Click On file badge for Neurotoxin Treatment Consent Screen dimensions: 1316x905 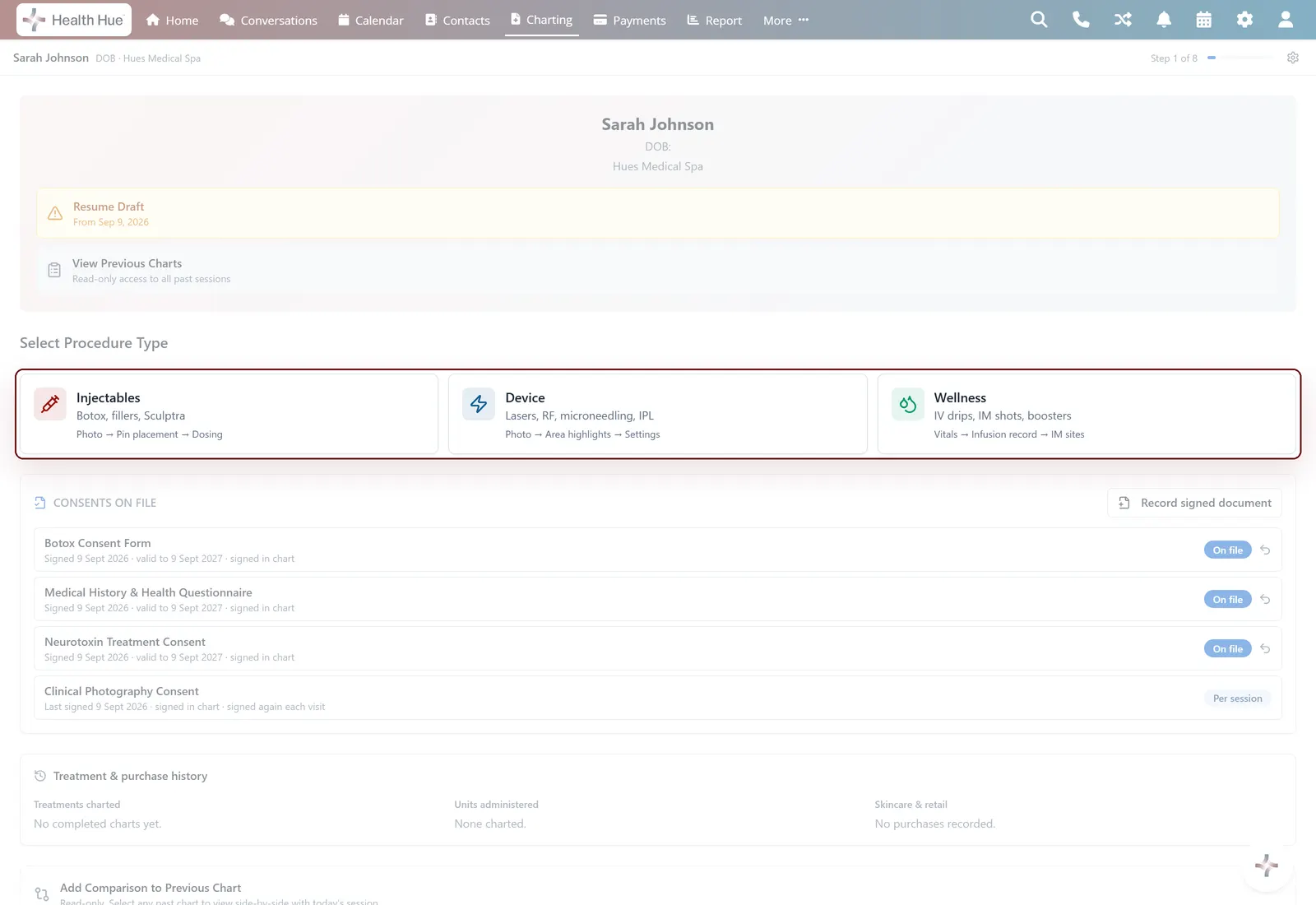1228,648
